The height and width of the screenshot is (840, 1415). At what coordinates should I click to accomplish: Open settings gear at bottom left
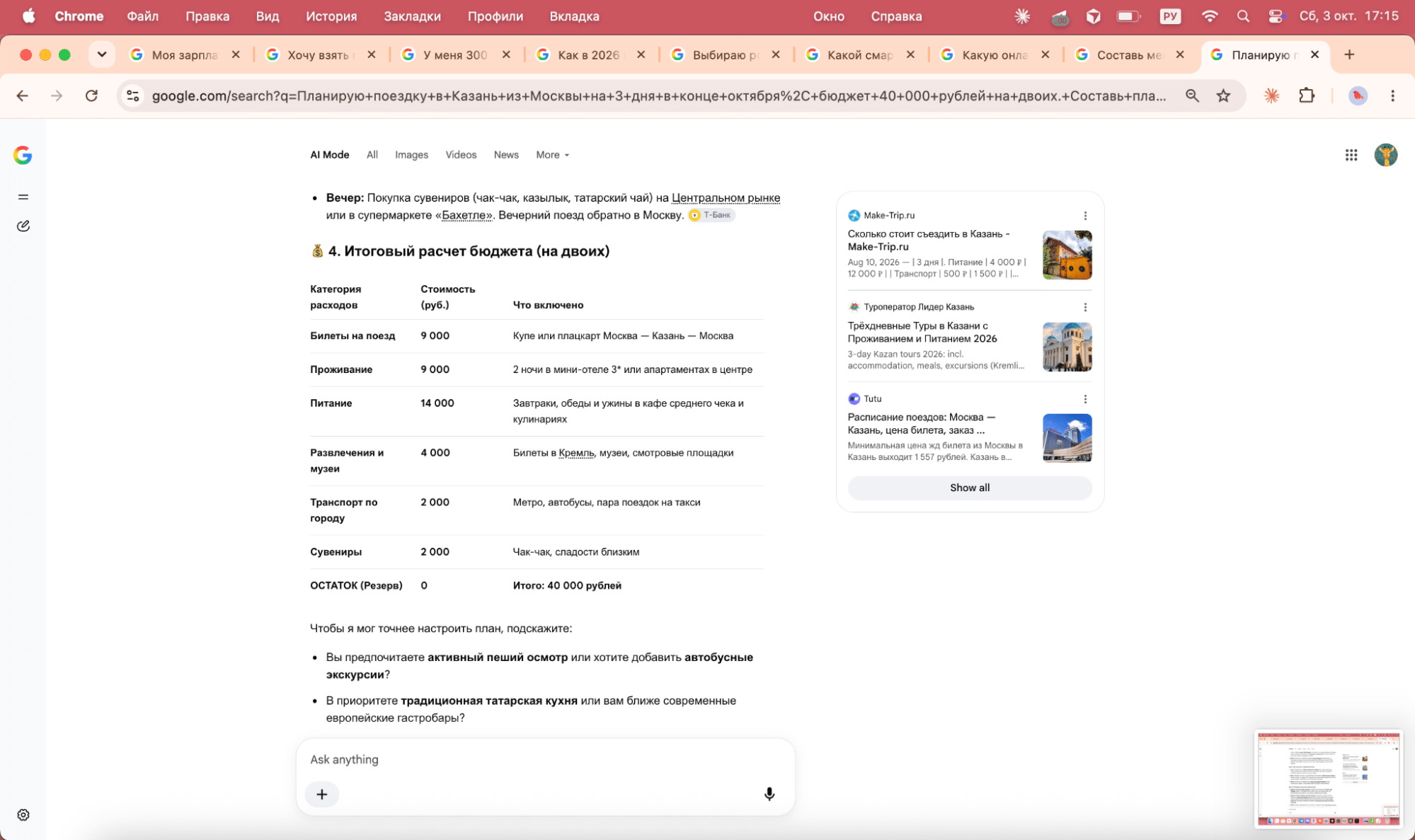(x=23, y=815)
